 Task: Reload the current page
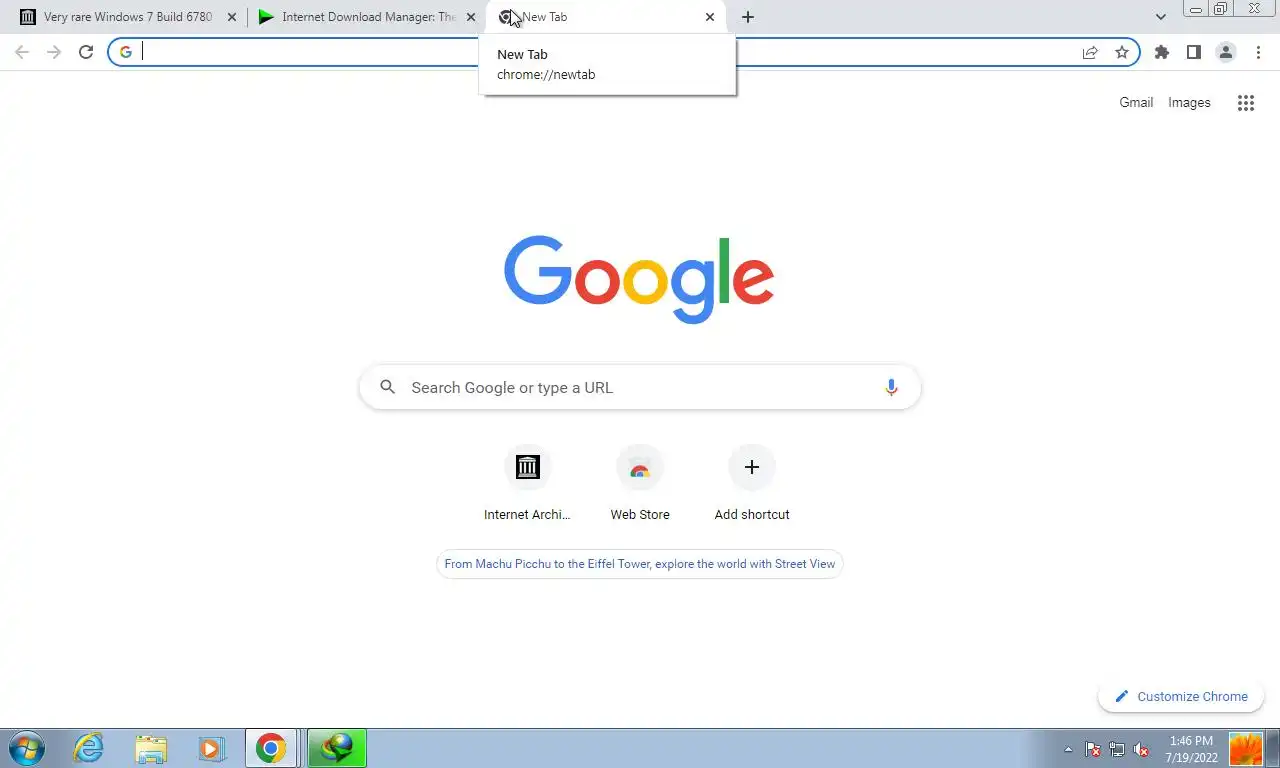point(86,52)
